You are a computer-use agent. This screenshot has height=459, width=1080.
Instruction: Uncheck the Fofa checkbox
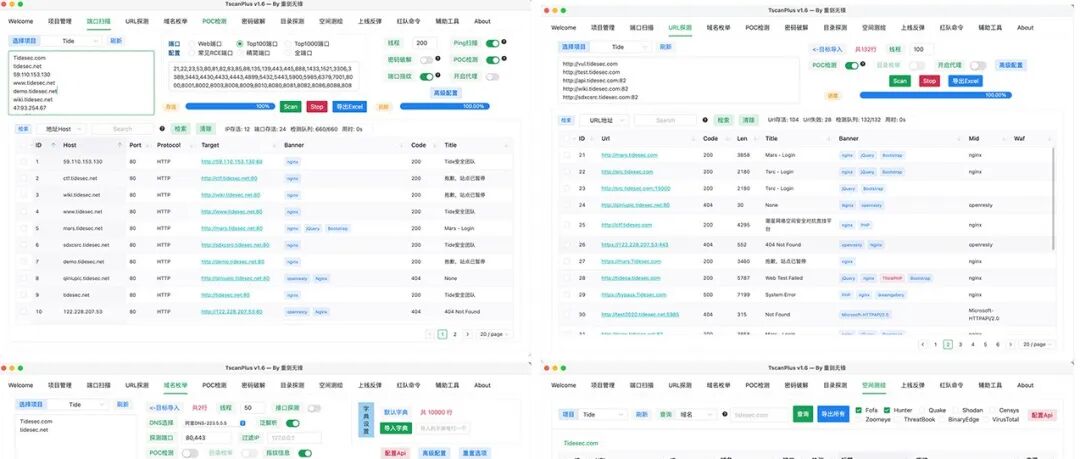[859, 410]
